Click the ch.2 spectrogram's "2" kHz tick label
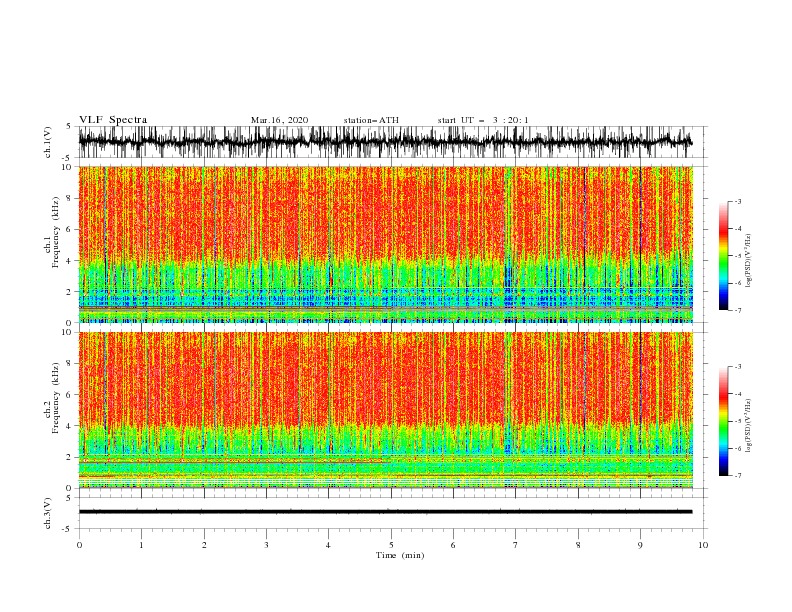Viewport: 792px width, 612px height. [71, 457]
